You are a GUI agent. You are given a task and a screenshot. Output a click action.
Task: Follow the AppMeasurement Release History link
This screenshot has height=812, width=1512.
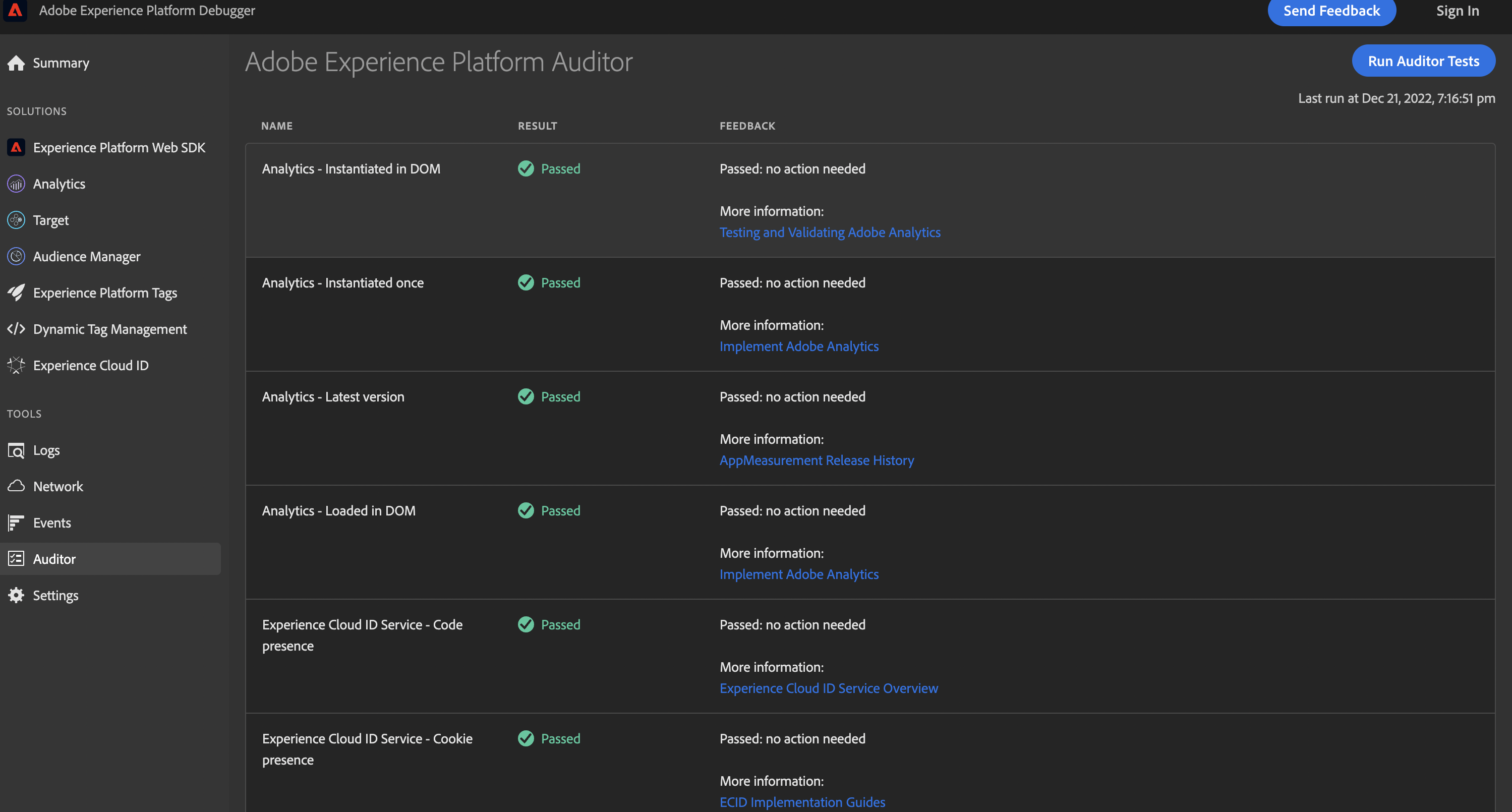817,460
